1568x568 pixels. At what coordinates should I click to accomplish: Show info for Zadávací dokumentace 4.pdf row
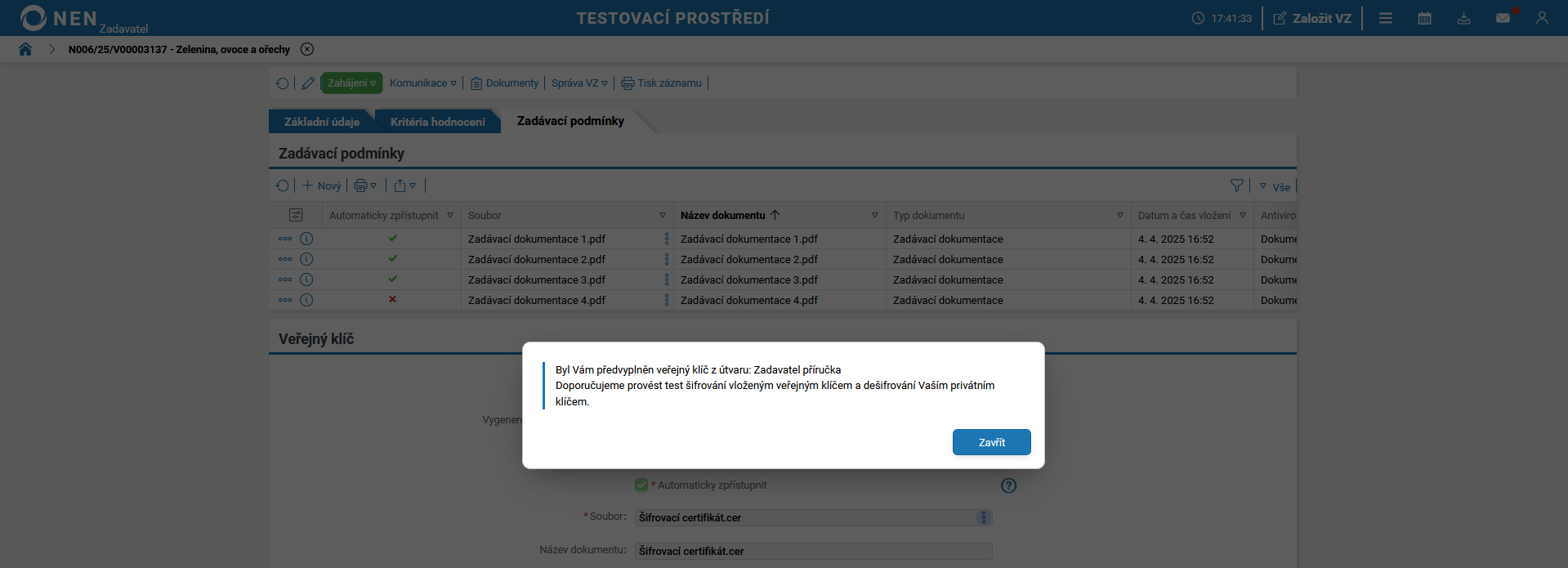[306, 300]
